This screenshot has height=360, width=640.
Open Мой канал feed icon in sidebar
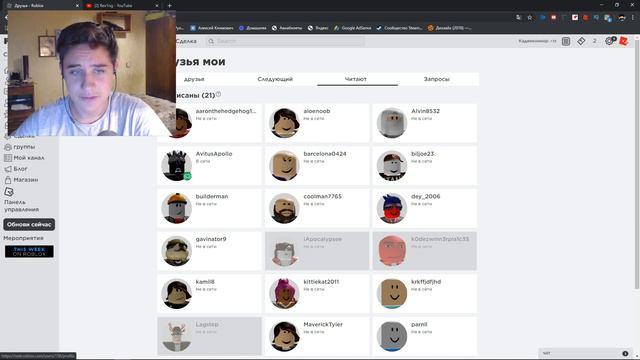7,158
